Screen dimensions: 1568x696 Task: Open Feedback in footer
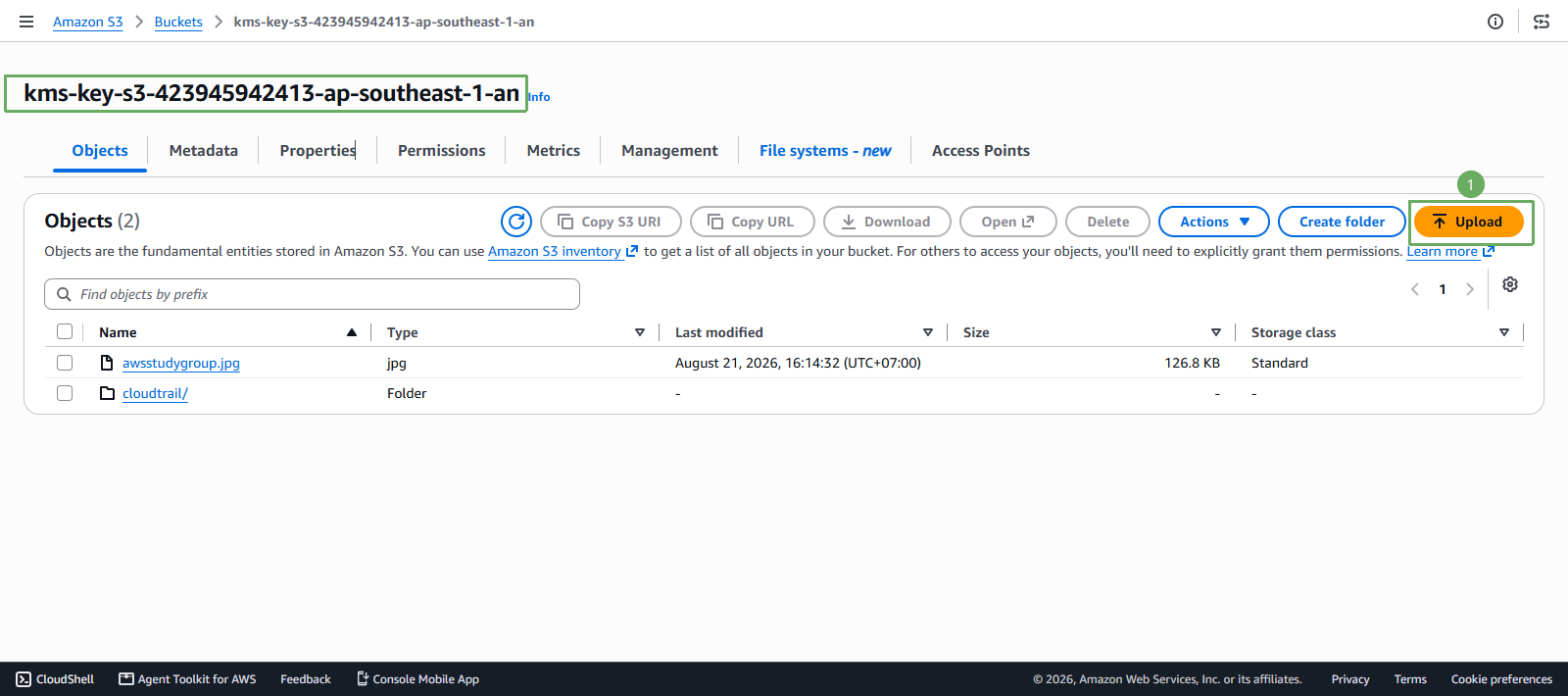pyautogui.click(x=306, y=679)
